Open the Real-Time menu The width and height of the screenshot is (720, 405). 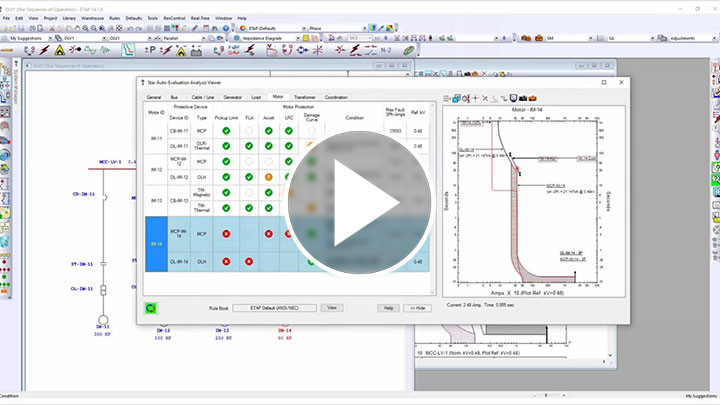pos(200,18)
